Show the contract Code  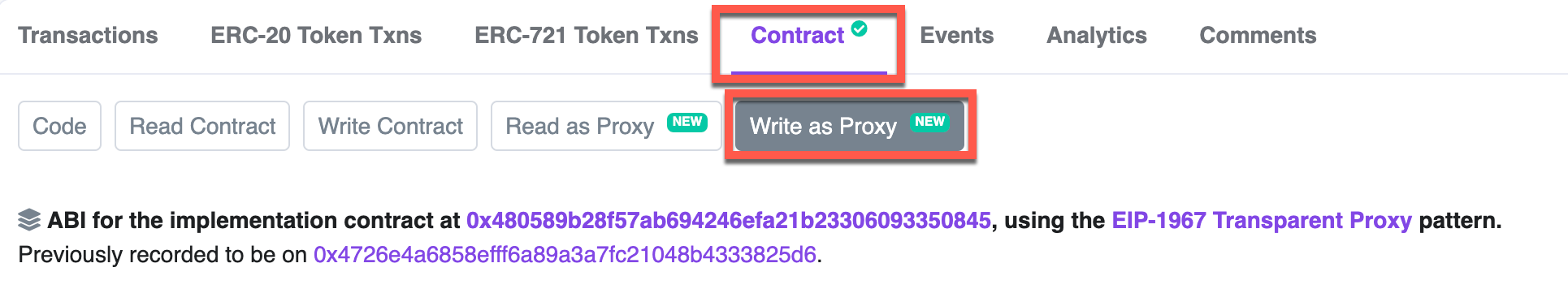point(59,126)
